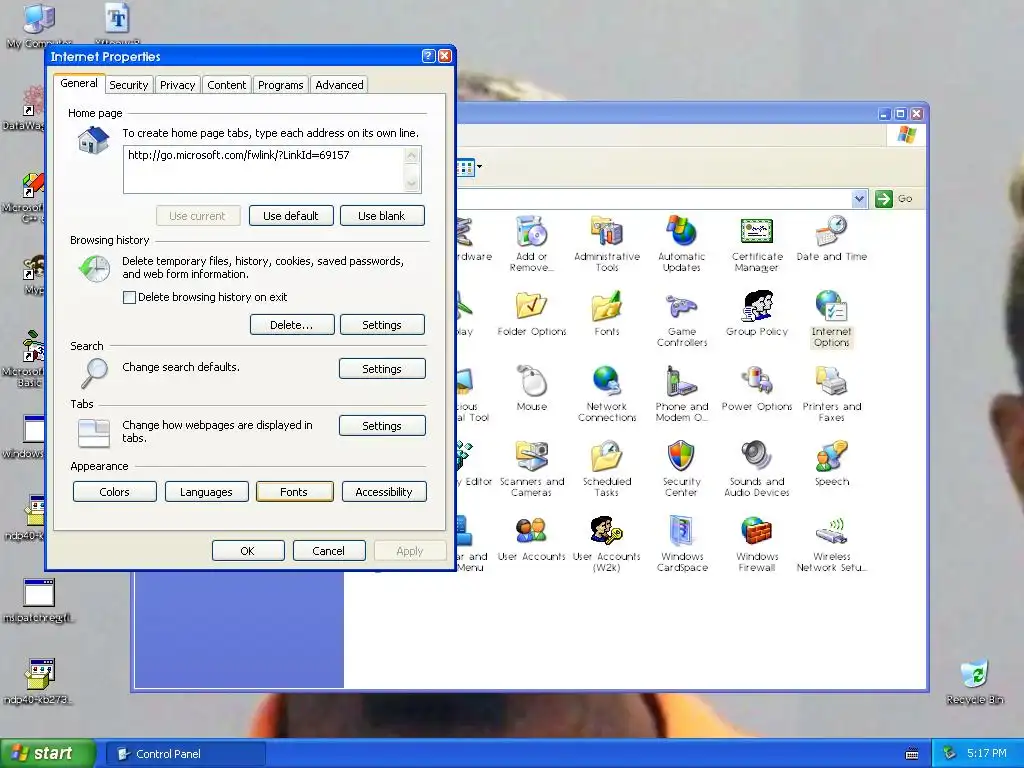This screenshot has width=1024, height=768.
Task: Open Power Options icon
Action: [x=756, y=389]
